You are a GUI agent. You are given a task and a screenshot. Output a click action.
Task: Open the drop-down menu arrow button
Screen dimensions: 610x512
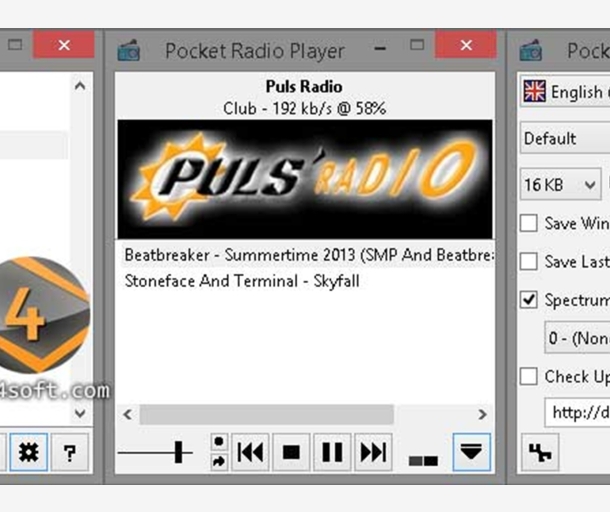tap(471, 452)
